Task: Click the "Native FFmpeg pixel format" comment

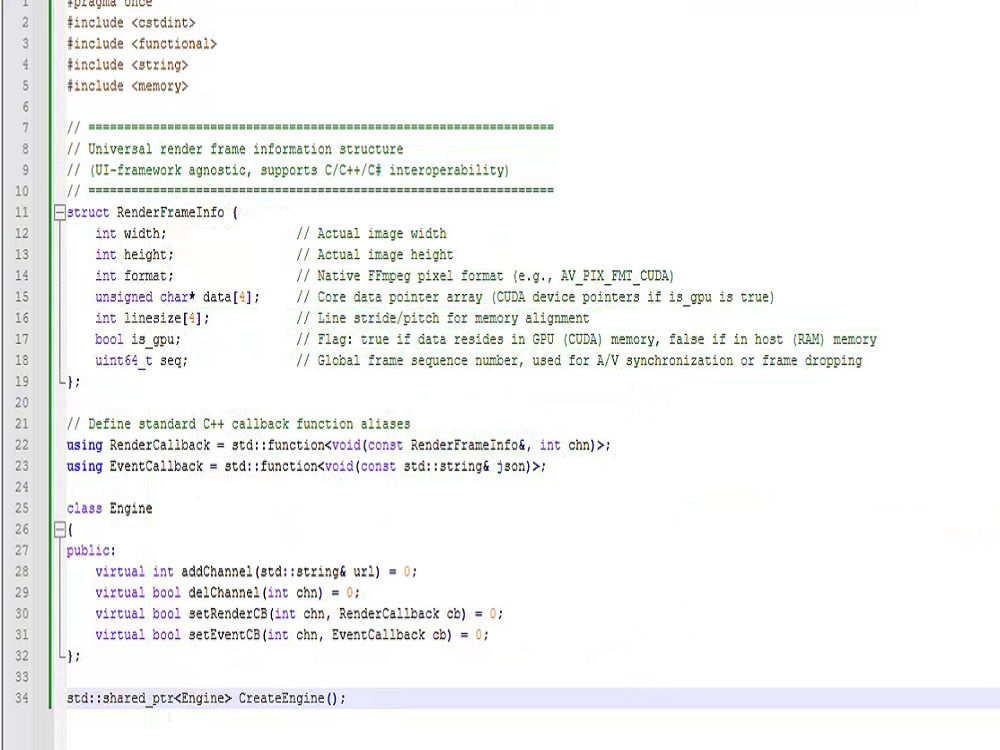Action: point(485,276)
